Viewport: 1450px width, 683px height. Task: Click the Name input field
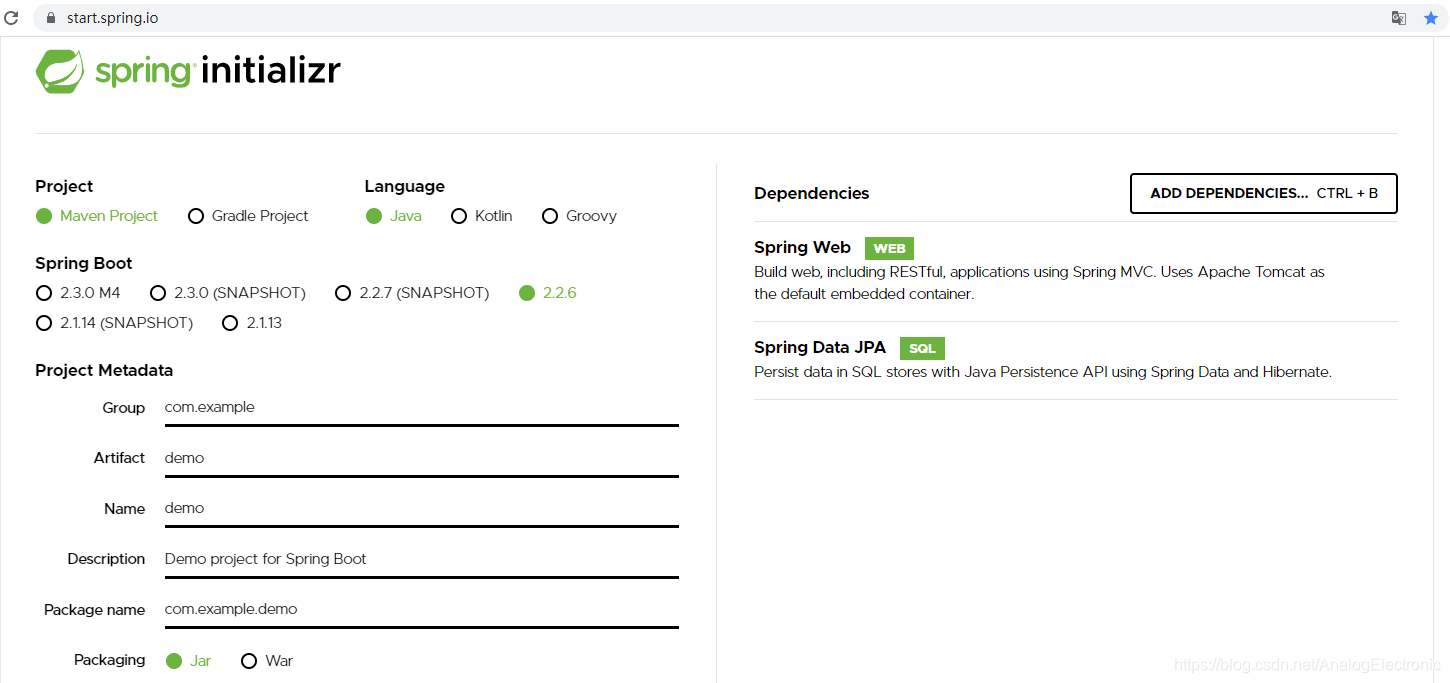421,508
